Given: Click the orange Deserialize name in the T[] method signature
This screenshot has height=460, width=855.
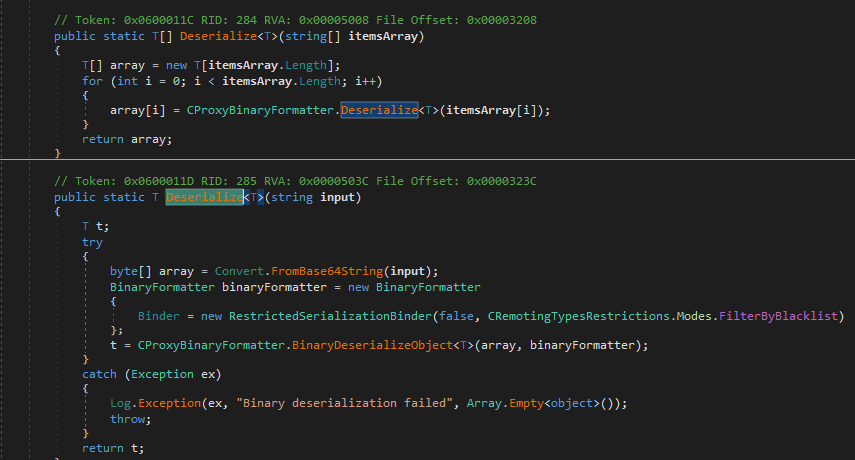Looking at the screenshot, I should click(218, 36).
